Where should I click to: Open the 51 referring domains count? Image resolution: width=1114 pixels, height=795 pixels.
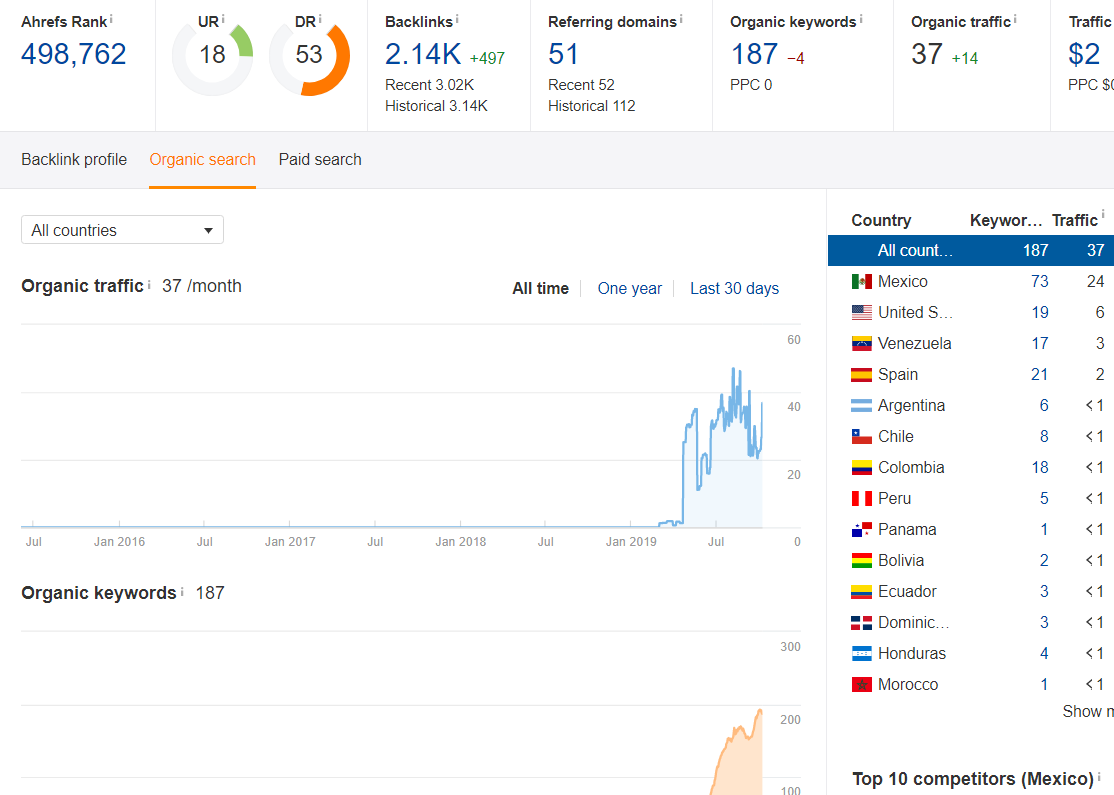point(563,54)
